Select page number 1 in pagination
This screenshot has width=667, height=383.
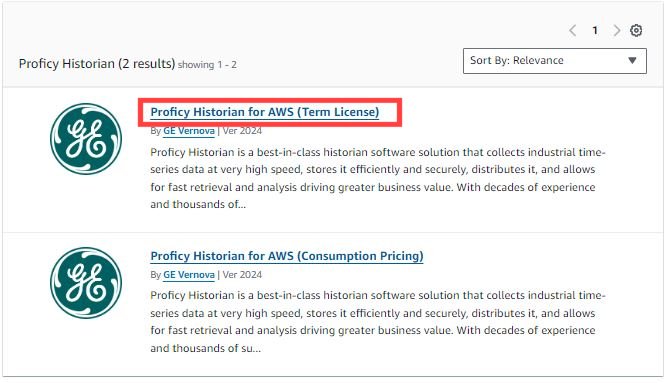click(595, 31)
